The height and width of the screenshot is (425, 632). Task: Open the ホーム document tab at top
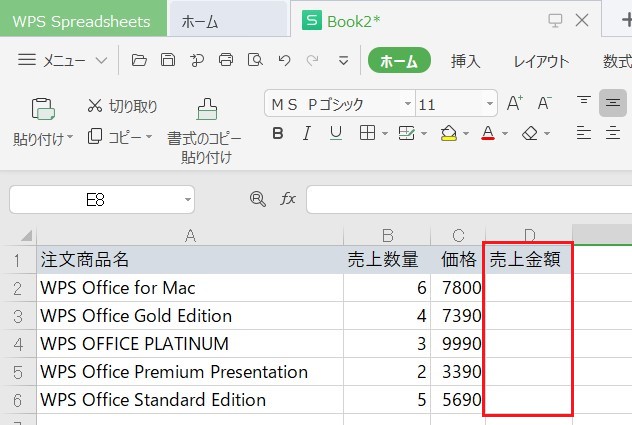click(228, 21)
